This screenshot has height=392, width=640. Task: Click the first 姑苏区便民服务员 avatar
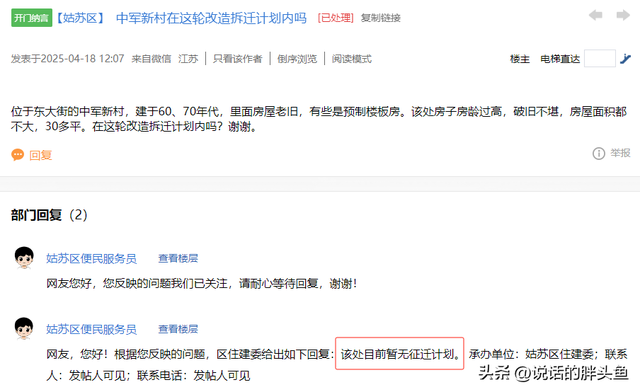(x=24, y=258)
